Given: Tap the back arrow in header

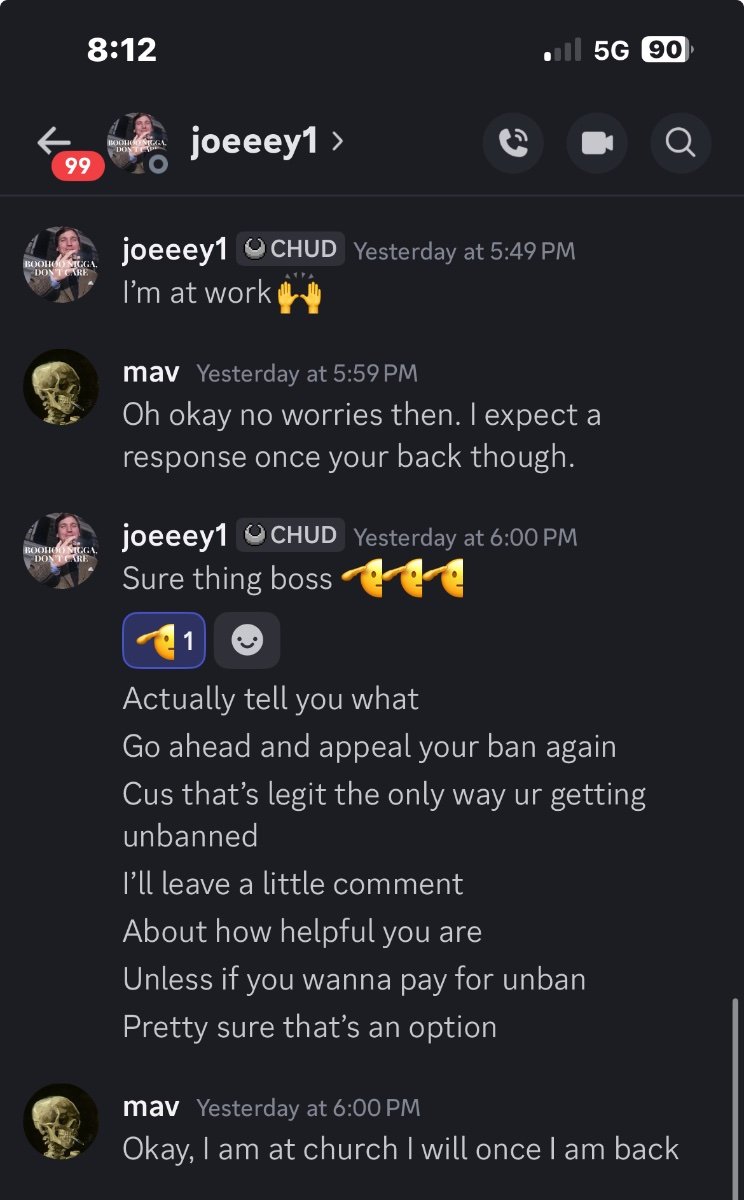Looking at the screenshot, I should pos(55,142).
